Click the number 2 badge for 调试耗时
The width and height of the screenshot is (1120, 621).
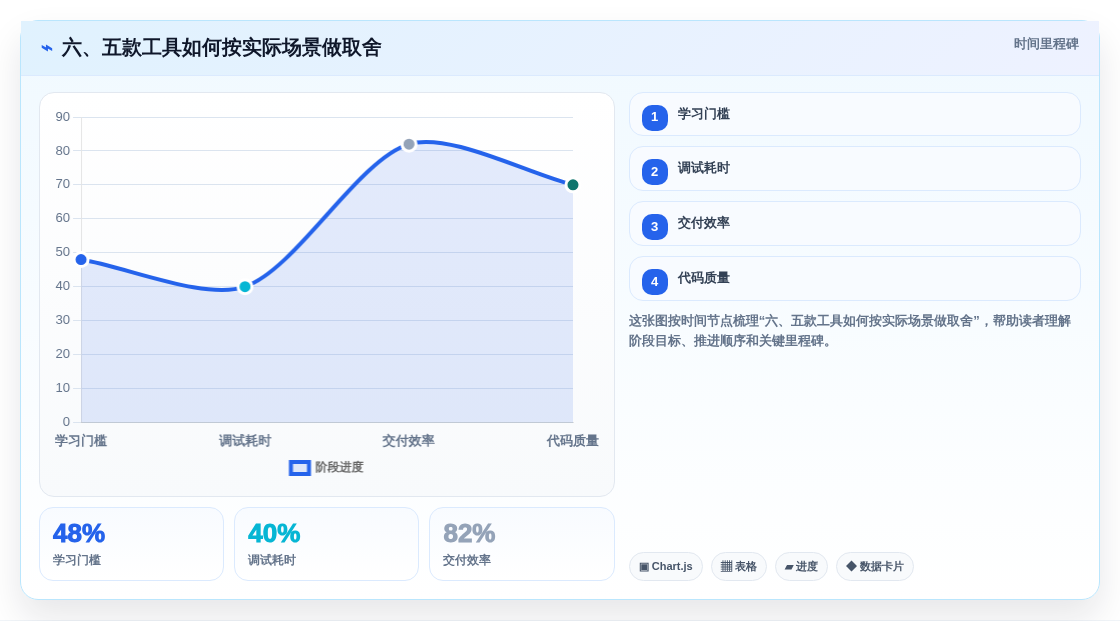(654, 172)
